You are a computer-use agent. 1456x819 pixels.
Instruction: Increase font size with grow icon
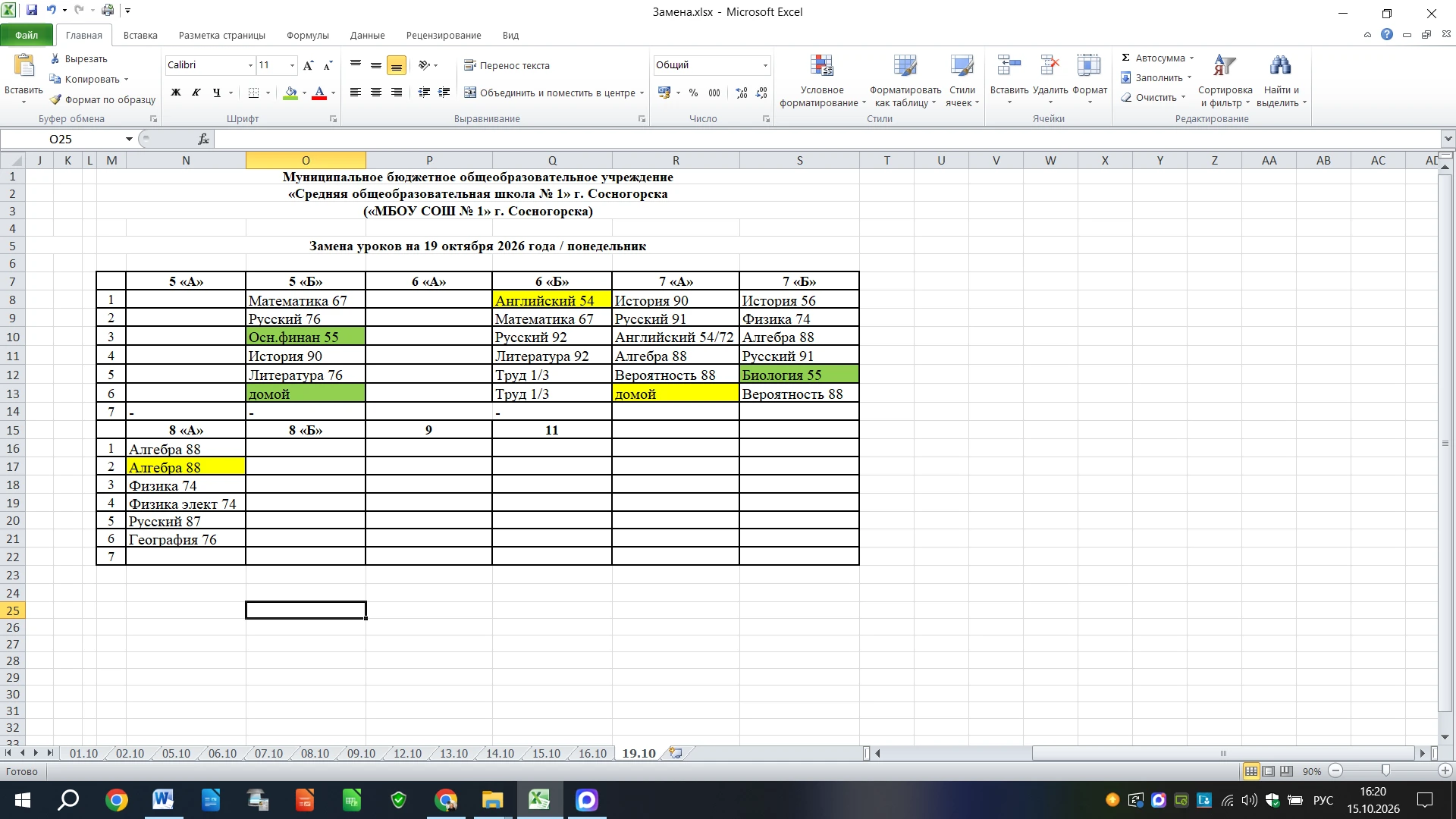[308, 65]
